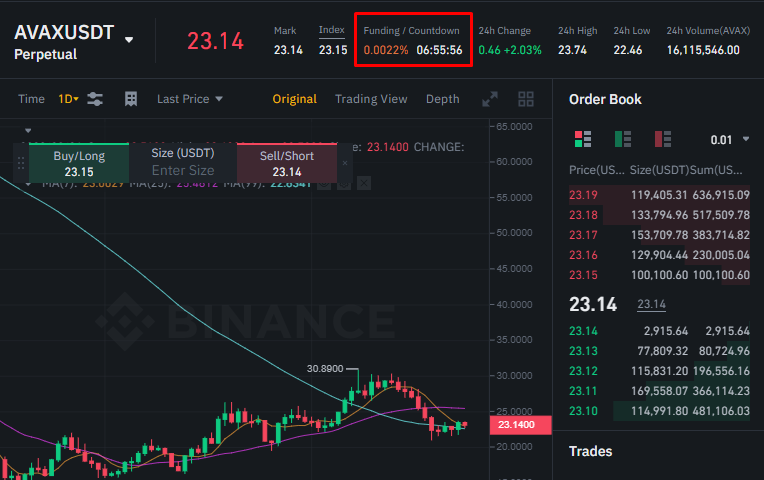Click the 24h Volume(AVAX) value 16,115,546.00
764x480 pixels.
pos(703,50)
